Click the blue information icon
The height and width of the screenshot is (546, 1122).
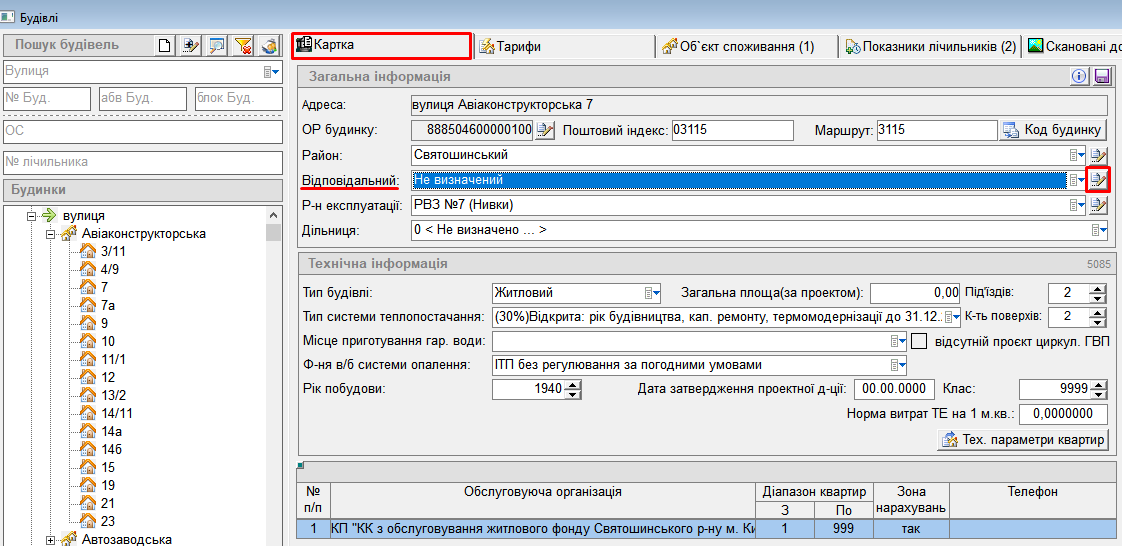1079,77
